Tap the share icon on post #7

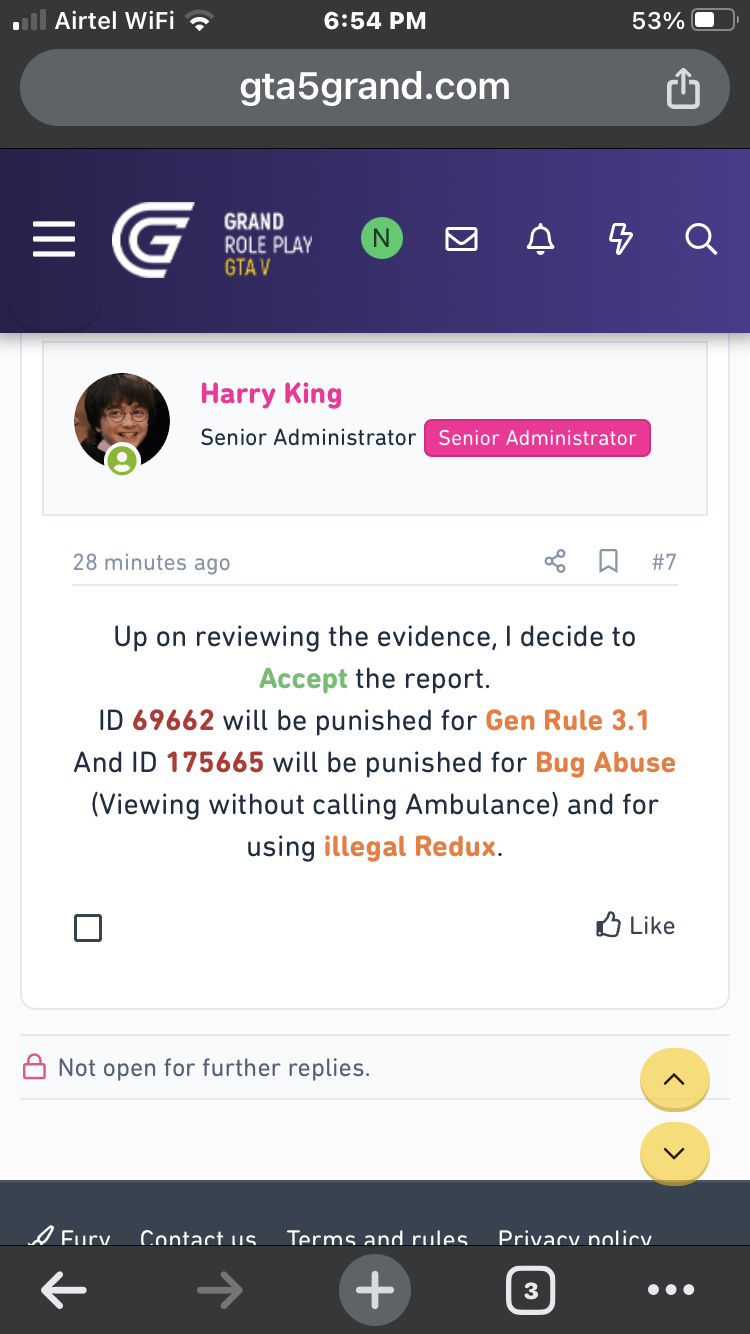(x=555, y=561)
